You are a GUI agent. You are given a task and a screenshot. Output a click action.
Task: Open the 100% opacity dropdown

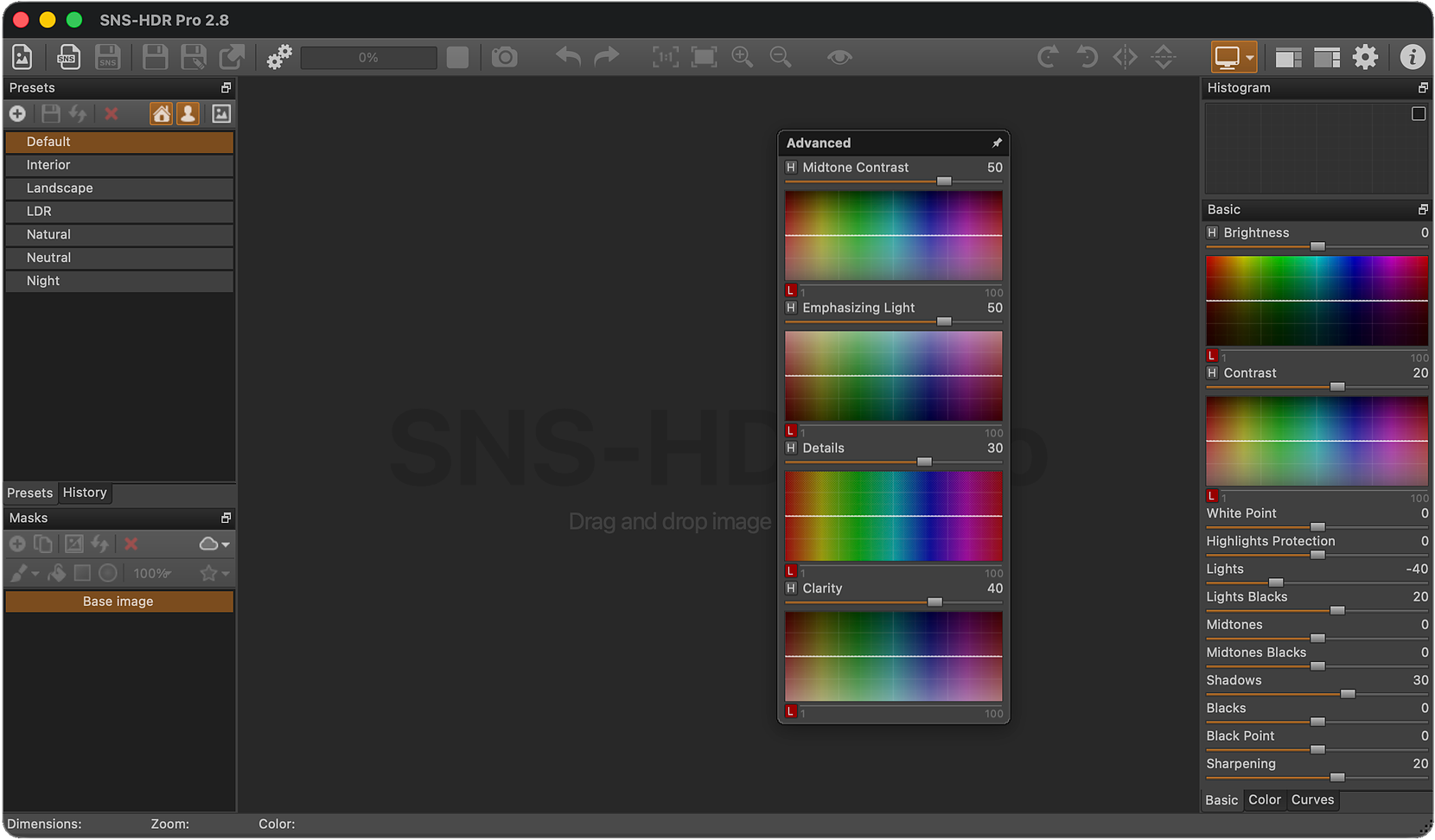(x=152, y=574)
